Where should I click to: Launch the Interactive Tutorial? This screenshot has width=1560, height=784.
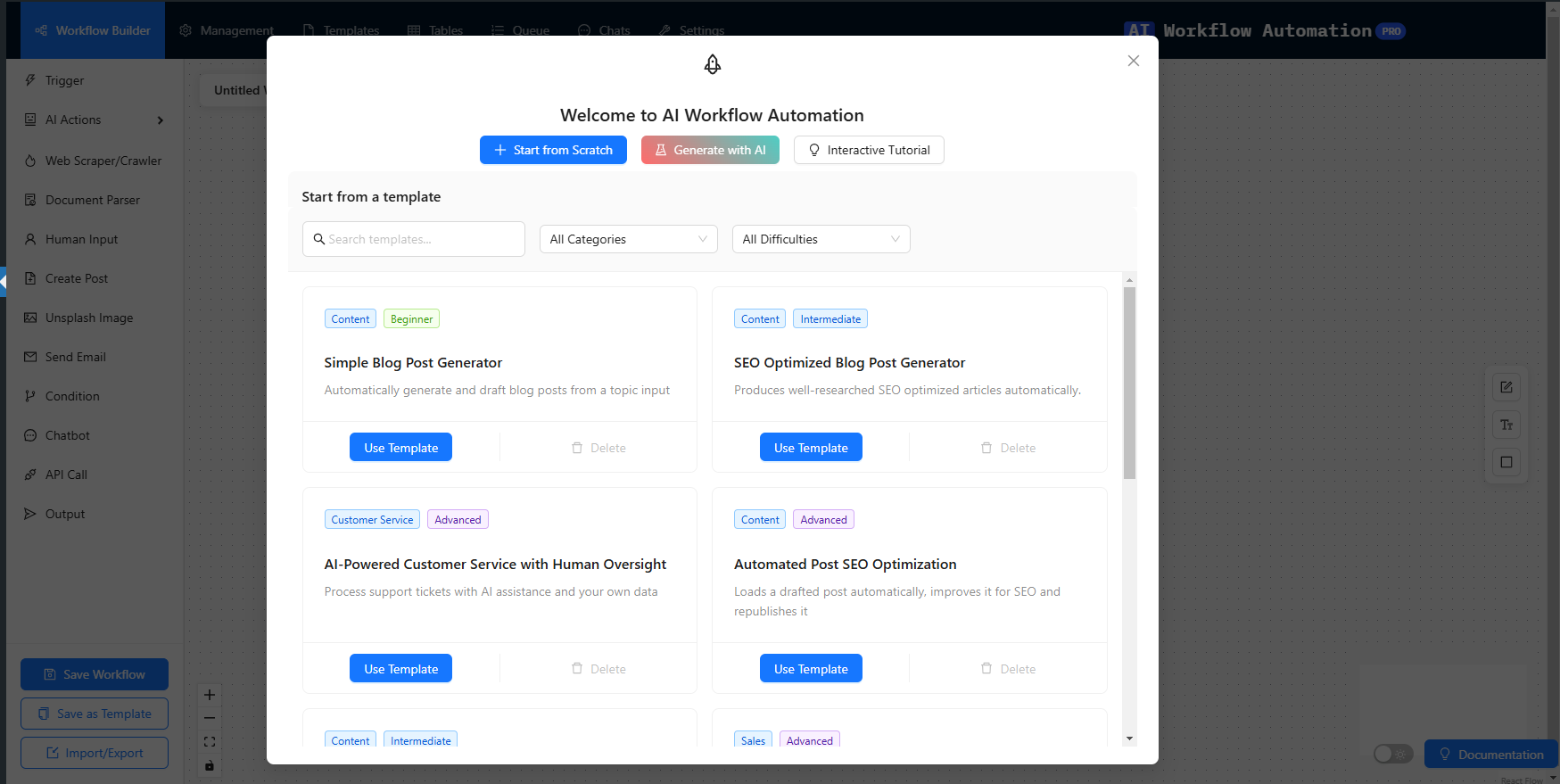[869, 150]
